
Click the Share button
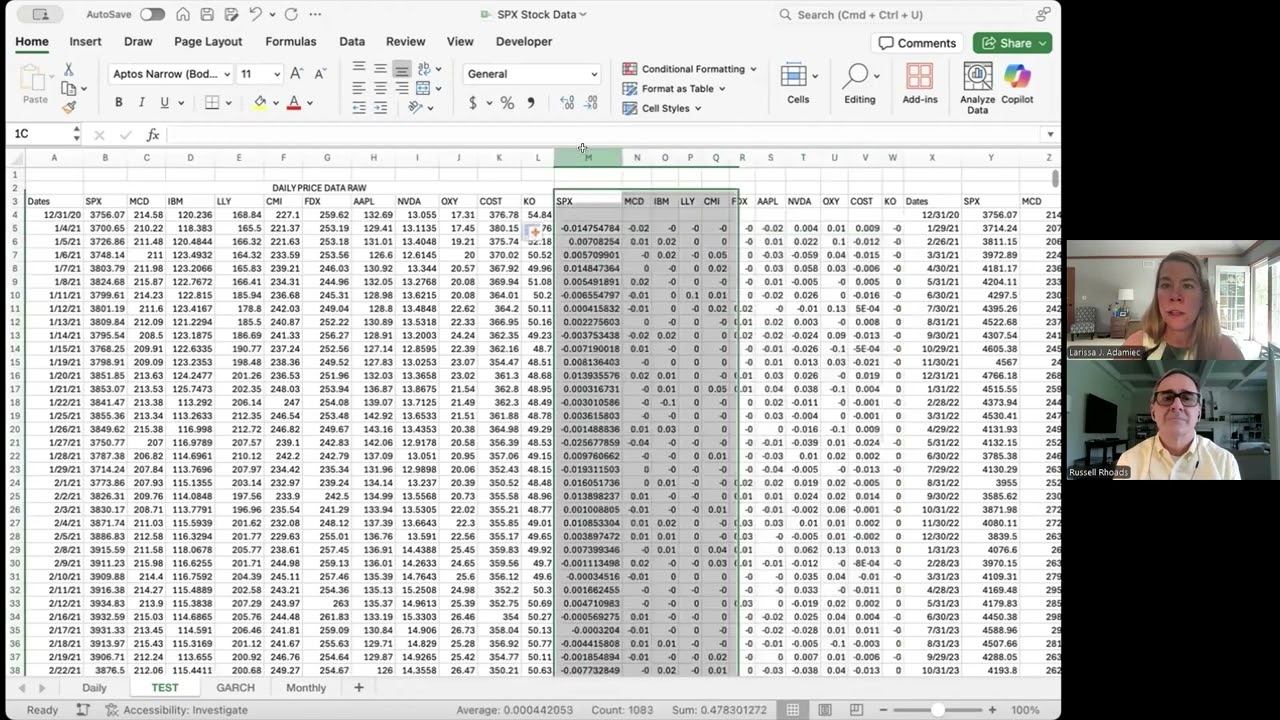coord(1012,43)
